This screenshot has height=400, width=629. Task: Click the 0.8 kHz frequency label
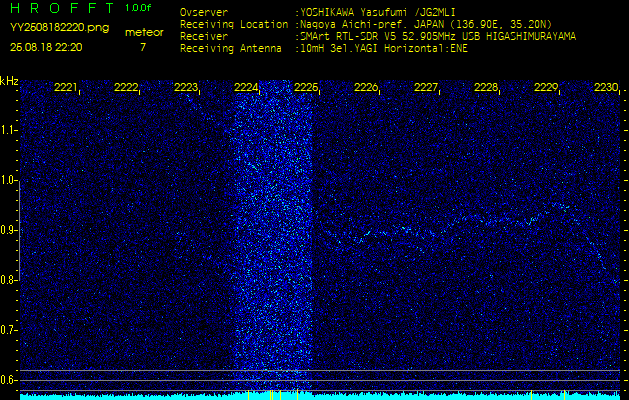pos(8,280)
